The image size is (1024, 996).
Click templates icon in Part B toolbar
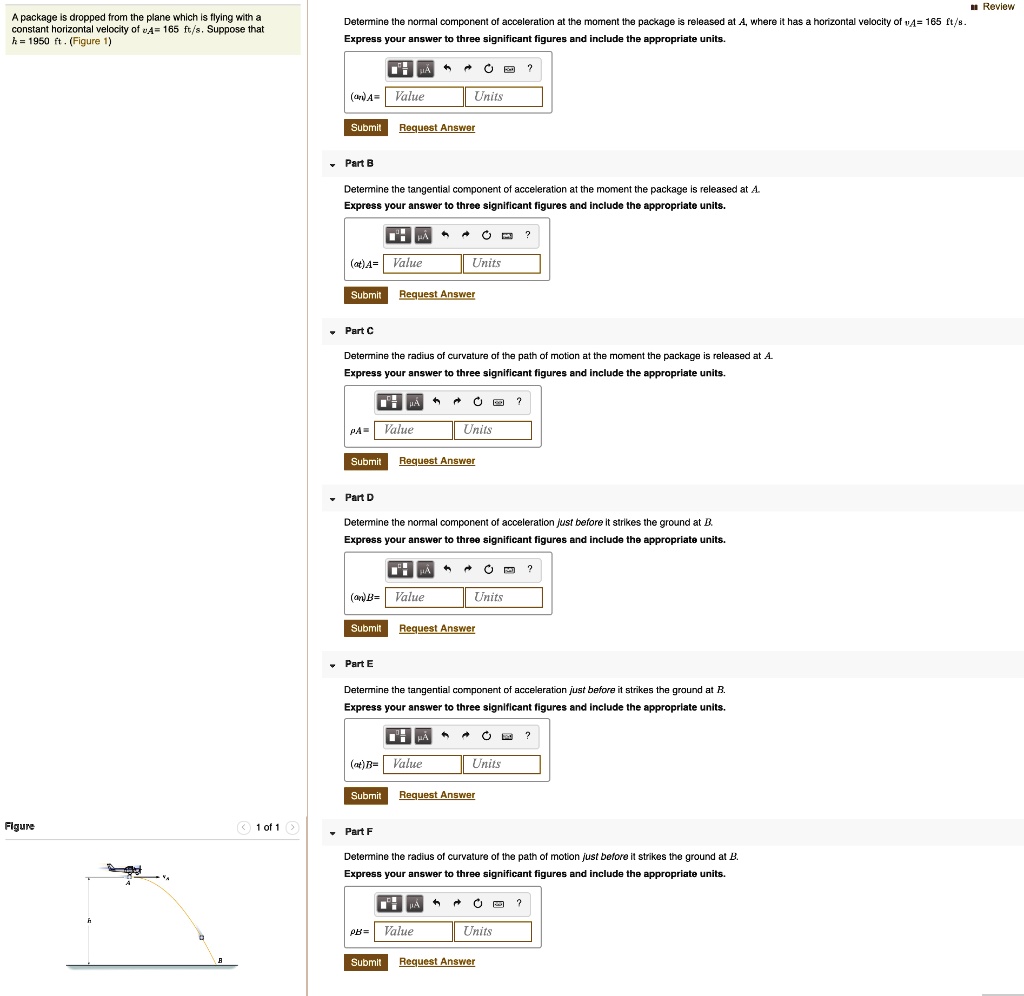[x=398, y=235]
